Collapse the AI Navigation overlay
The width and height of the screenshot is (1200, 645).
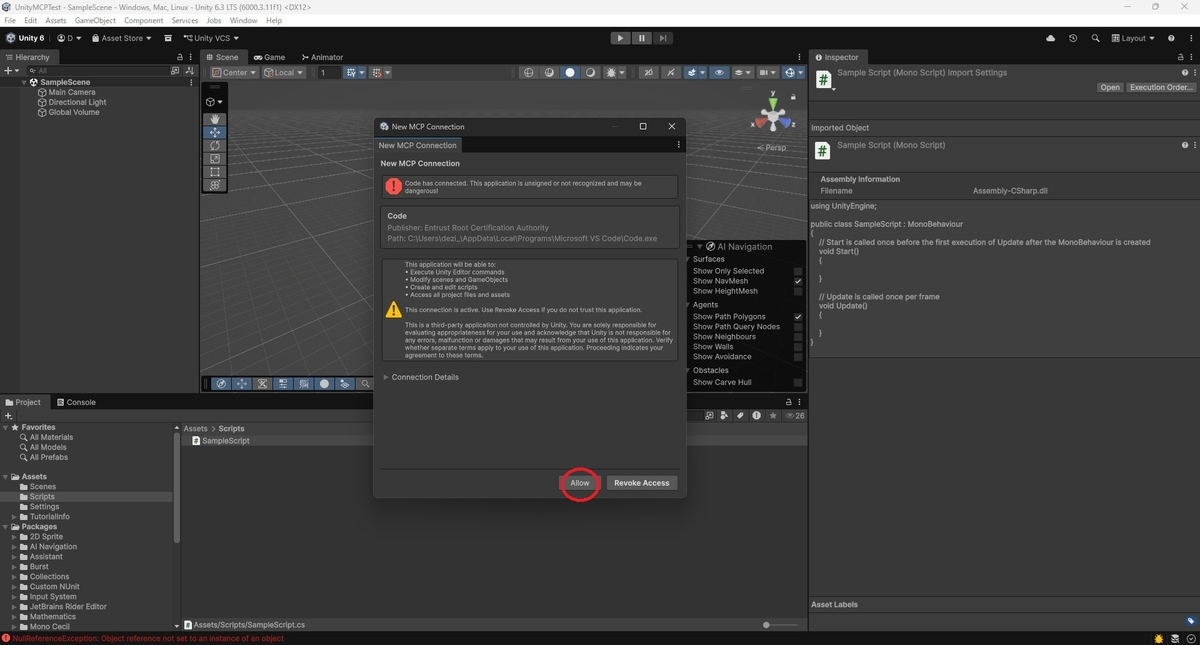(x=700, y=246)
